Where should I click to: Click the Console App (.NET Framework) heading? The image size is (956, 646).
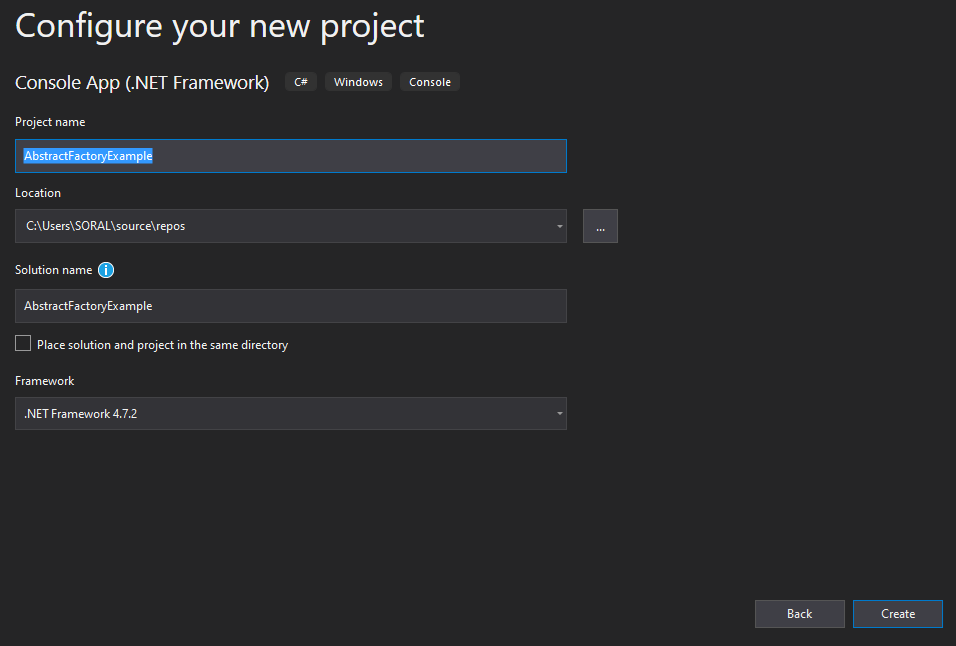click(x=142, y=82)
